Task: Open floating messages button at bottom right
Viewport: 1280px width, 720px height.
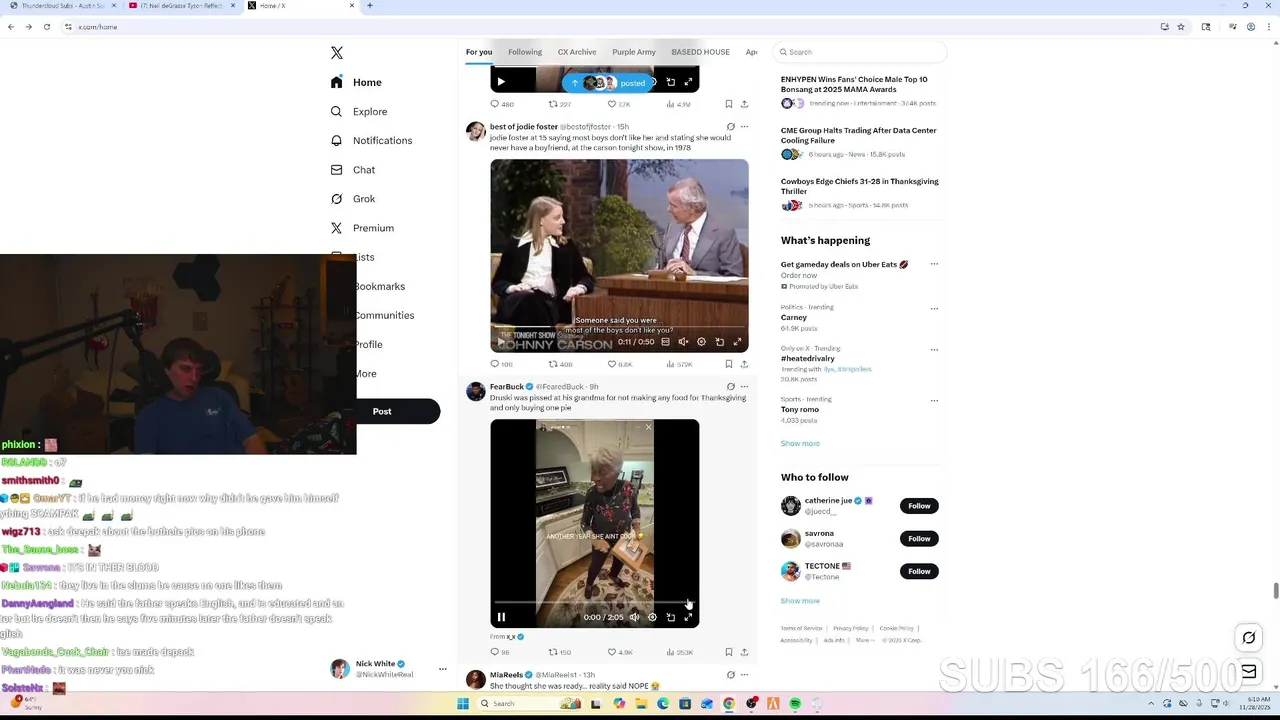Action: click(x=1249, y=671)
